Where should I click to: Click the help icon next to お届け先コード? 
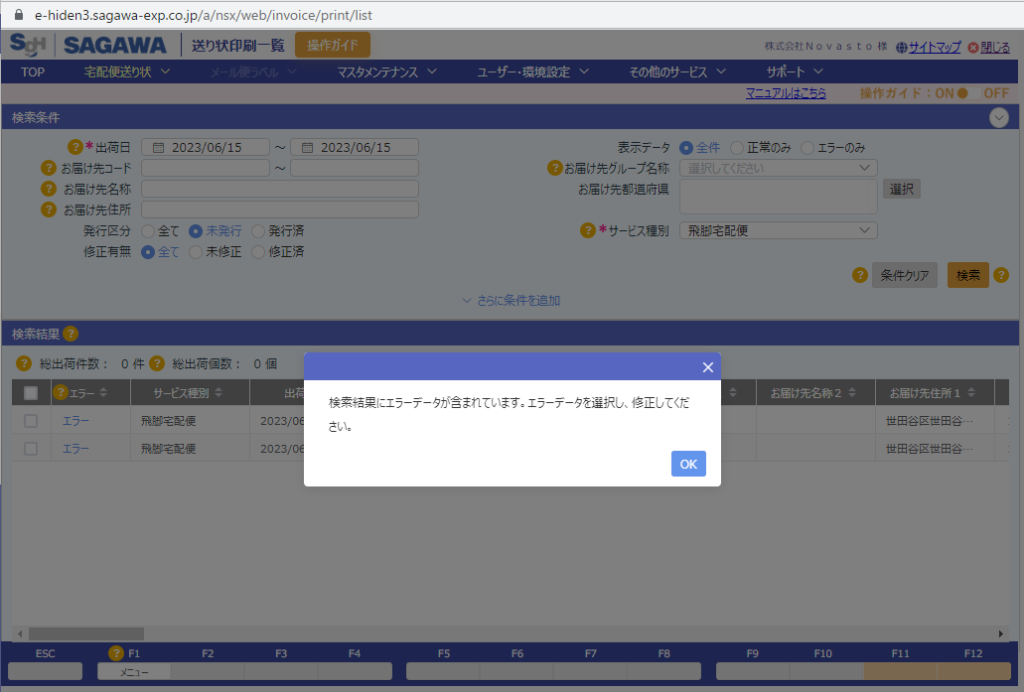point(48,168)
